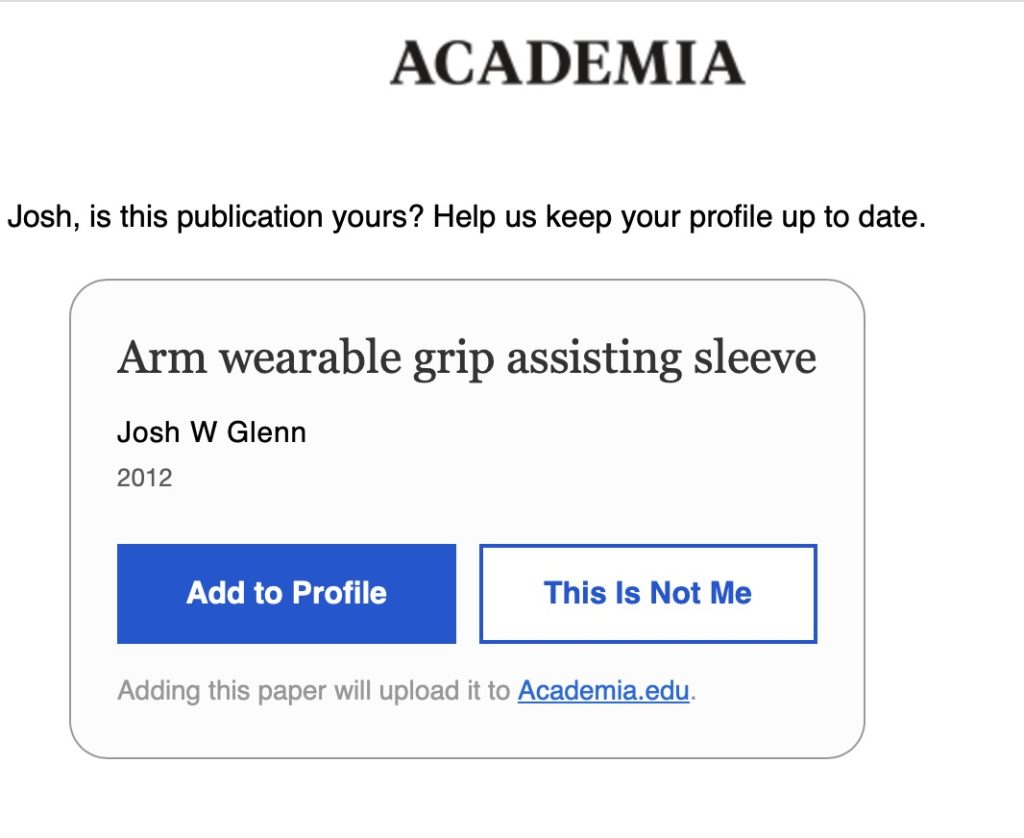This screenshot has width=1024, height=838.
Task: Click the word 'Not' on outlined button
Action: [x=675, y=593]
